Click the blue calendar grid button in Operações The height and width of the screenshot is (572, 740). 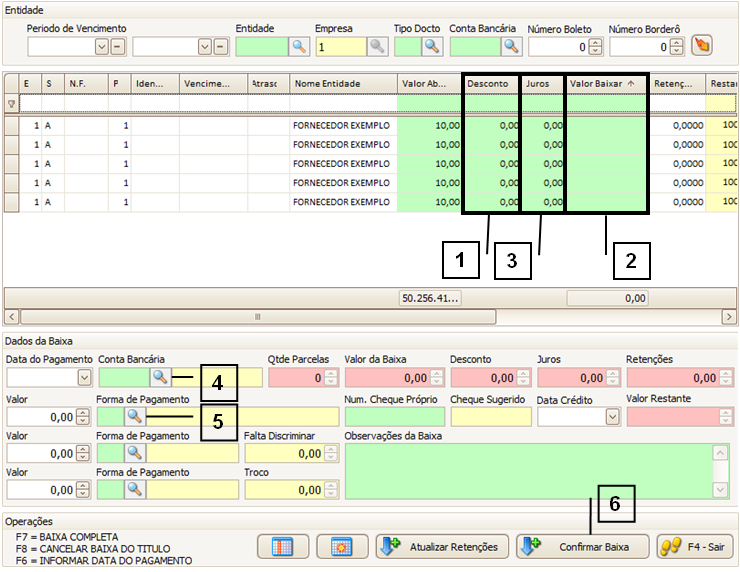282,546
